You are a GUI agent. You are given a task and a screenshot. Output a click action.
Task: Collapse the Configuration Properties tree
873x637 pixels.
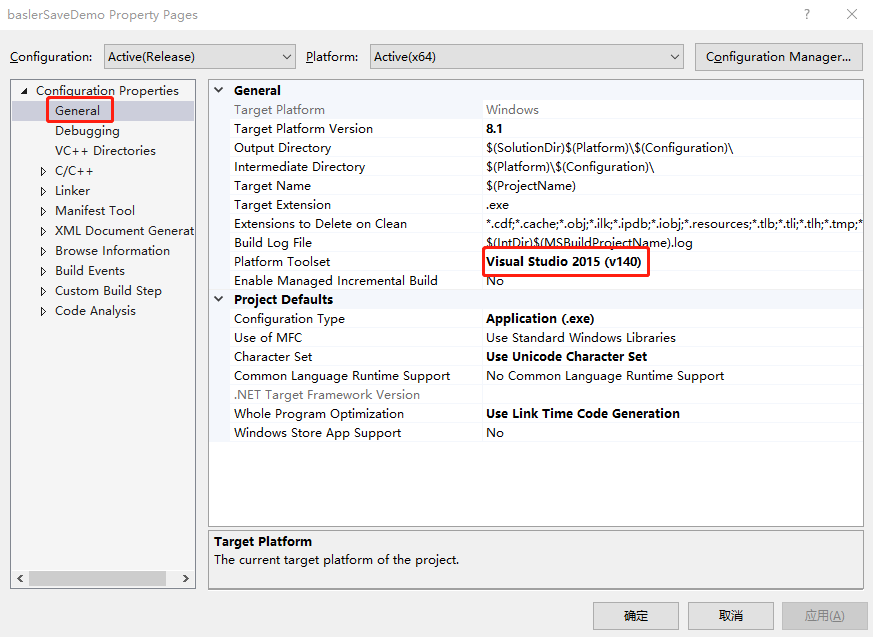coord(24,90)
